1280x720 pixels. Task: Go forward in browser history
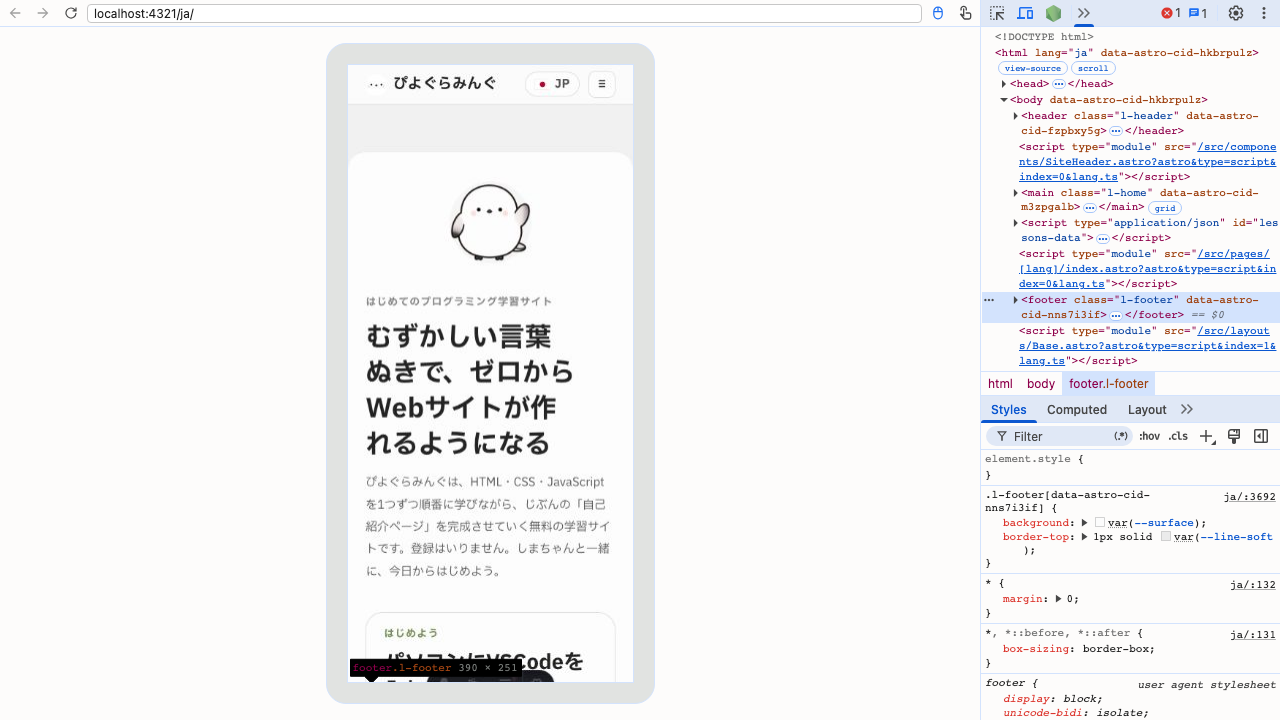pyautogui.click(x=43, y=13)
